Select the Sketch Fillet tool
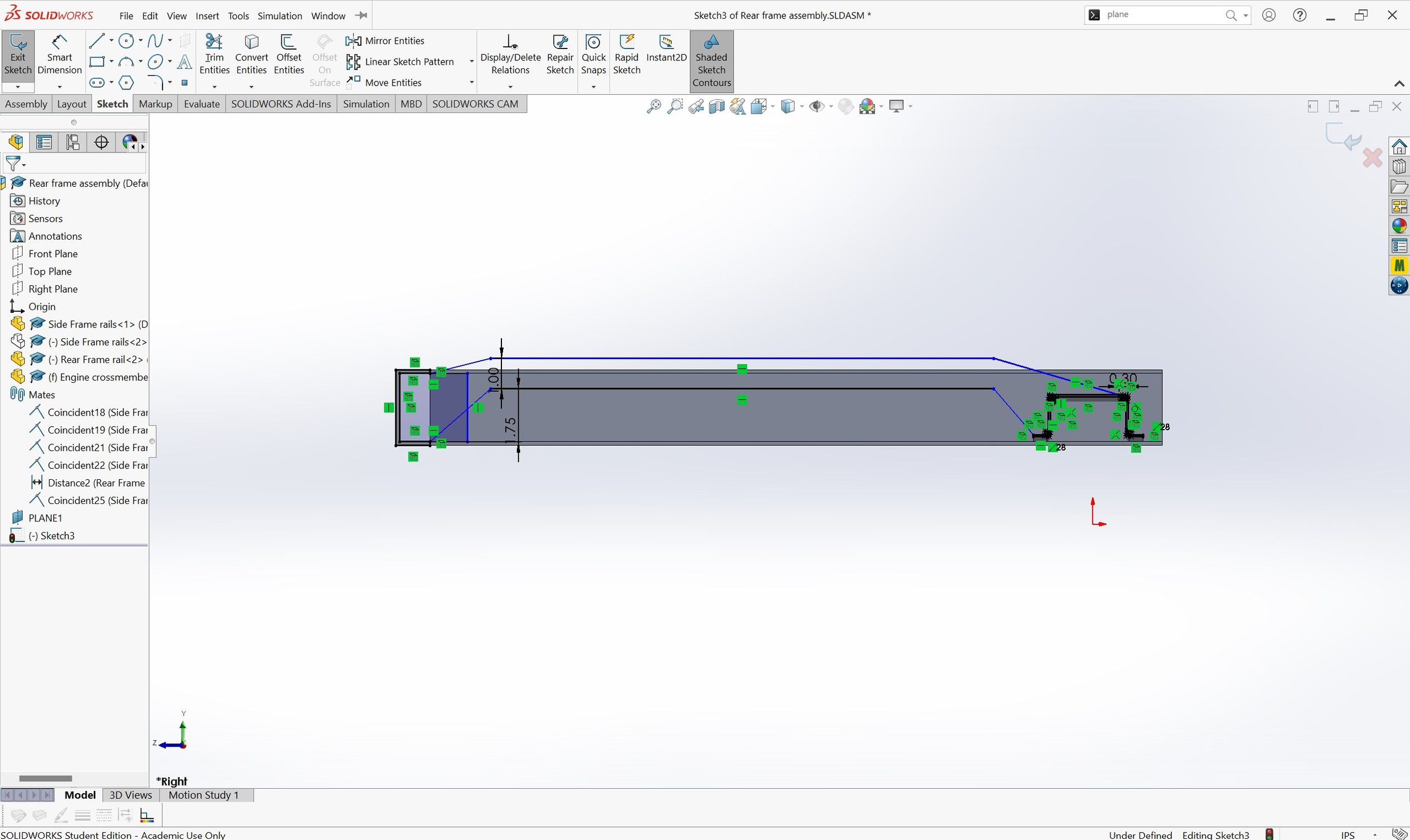1410x840 pixels. (x=155, y=83)
